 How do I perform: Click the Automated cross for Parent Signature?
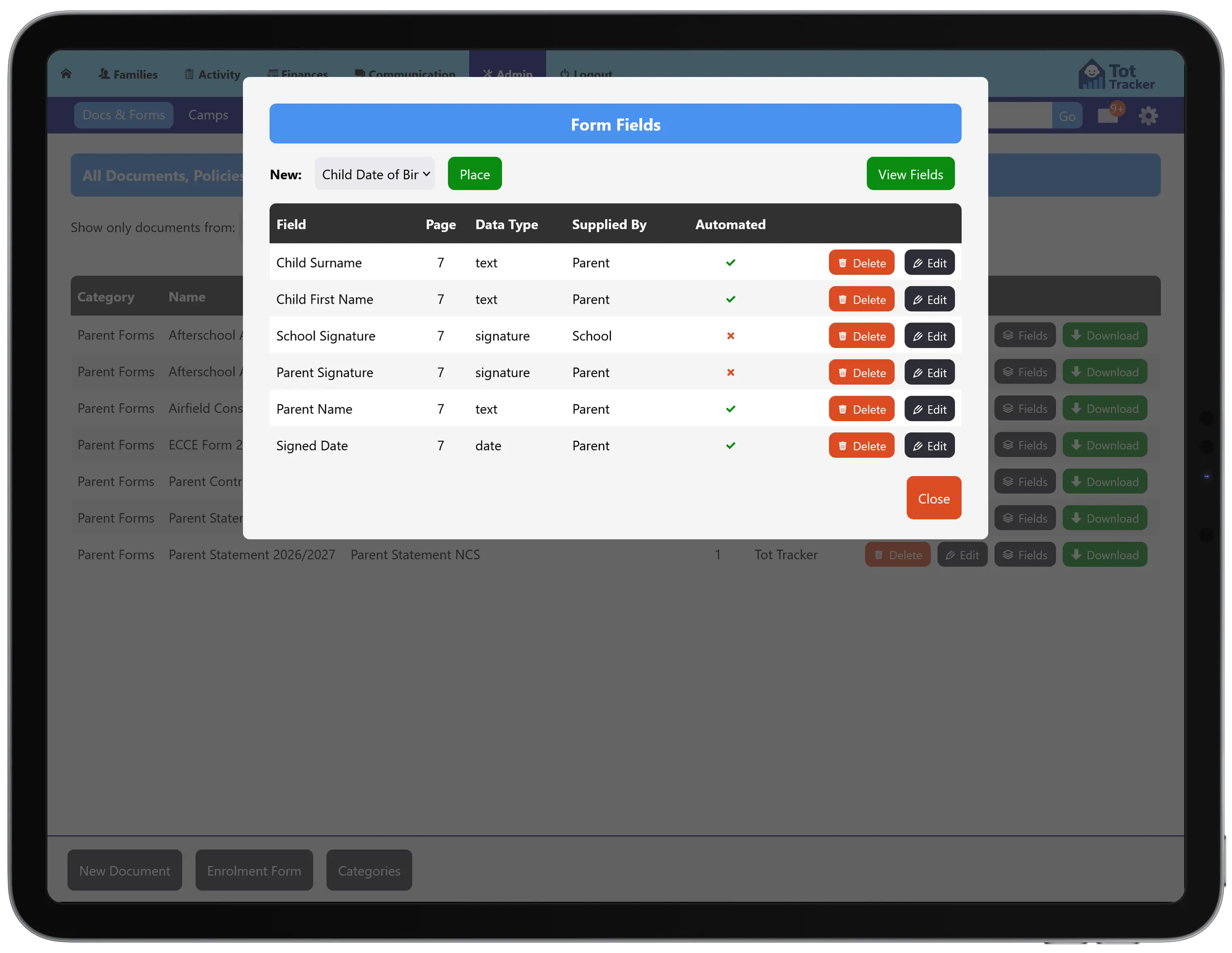(730, 373)
